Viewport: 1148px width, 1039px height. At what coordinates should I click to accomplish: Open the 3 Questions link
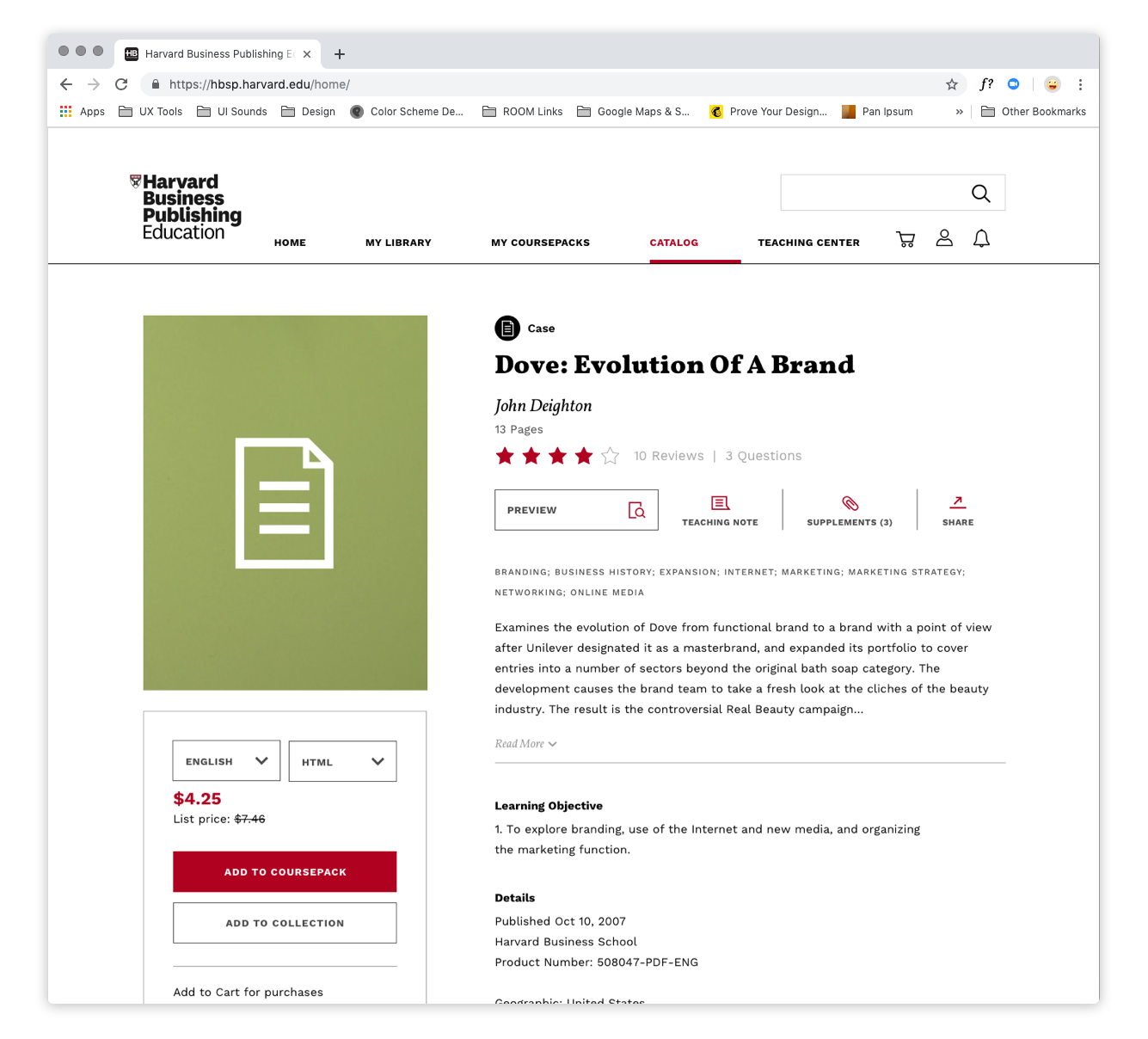pyautogui.click(x=764, y=456)
